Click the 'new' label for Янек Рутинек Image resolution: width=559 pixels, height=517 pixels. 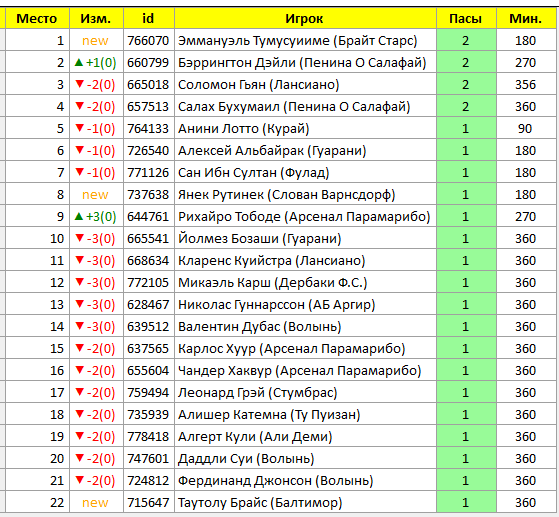(x=95, y=195)
